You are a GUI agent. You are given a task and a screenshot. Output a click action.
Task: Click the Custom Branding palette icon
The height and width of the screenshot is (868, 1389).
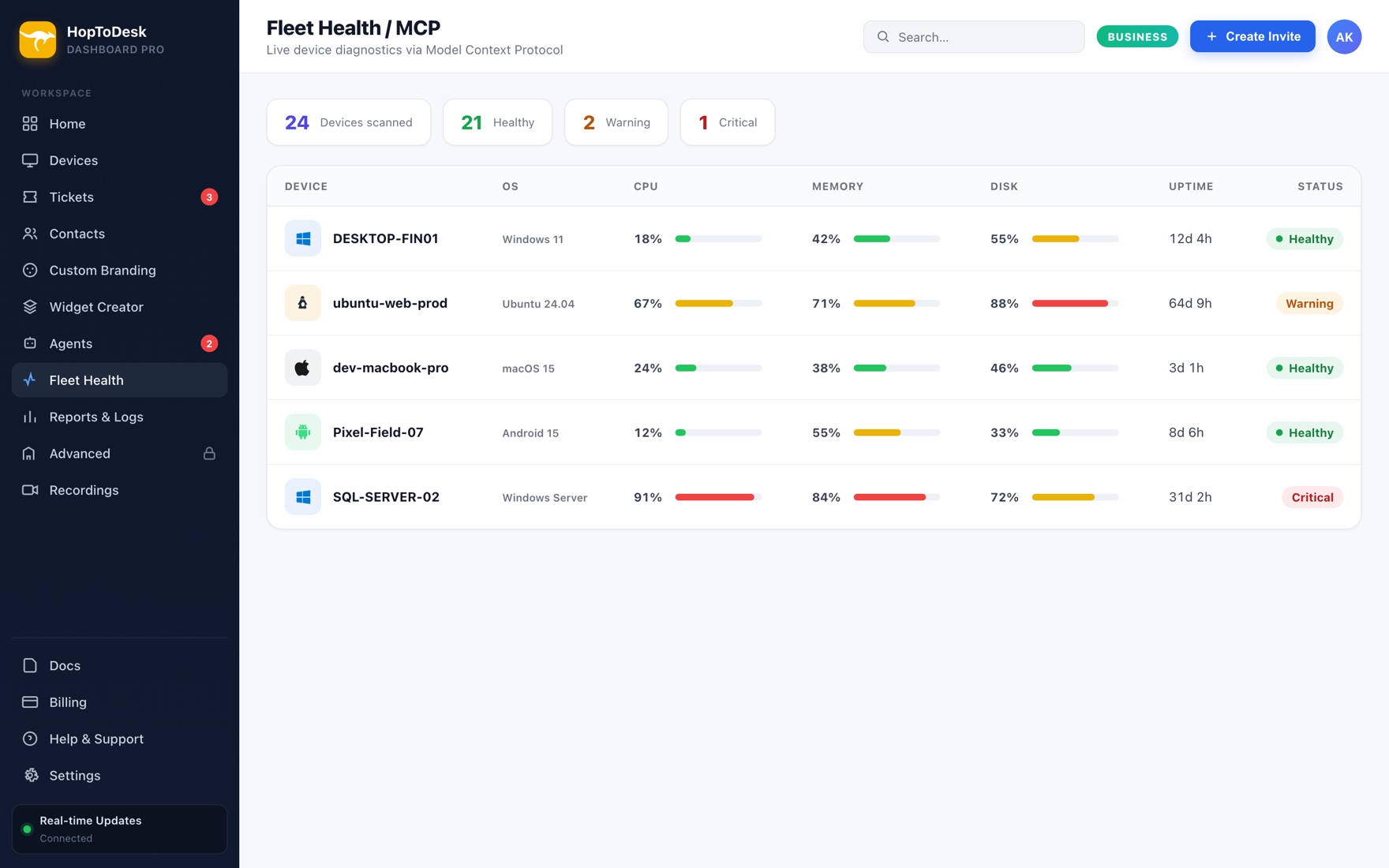[x=30, y=270]
